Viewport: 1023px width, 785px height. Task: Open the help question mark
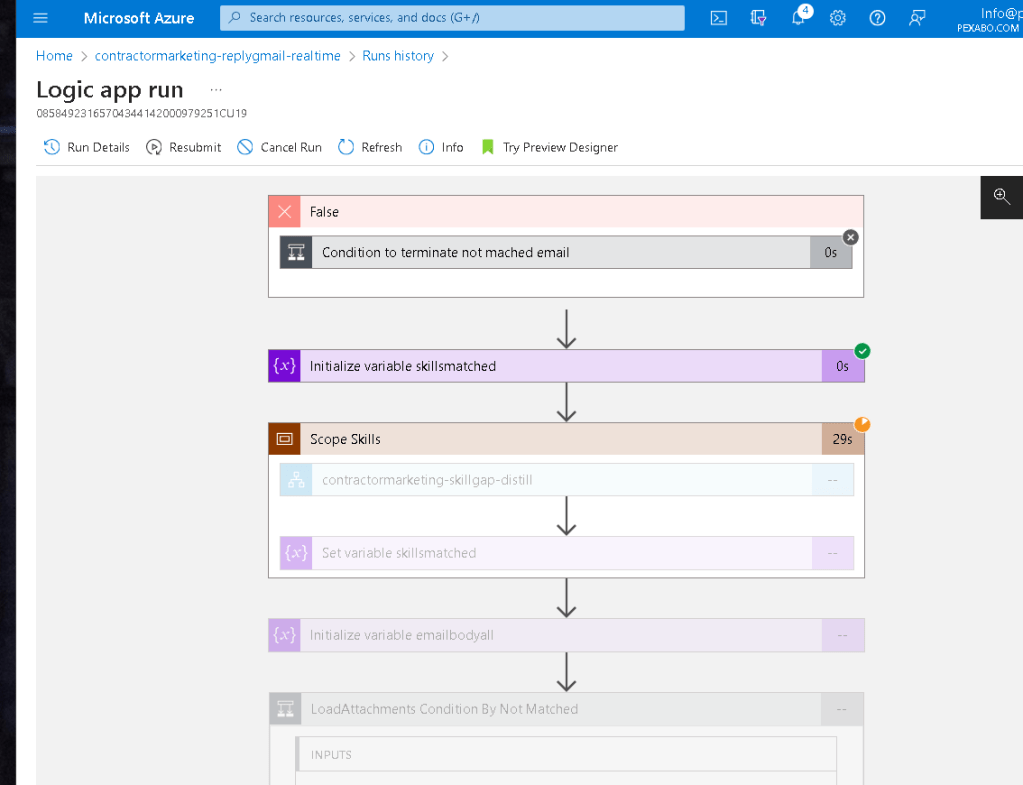click(x=878, y=18)
